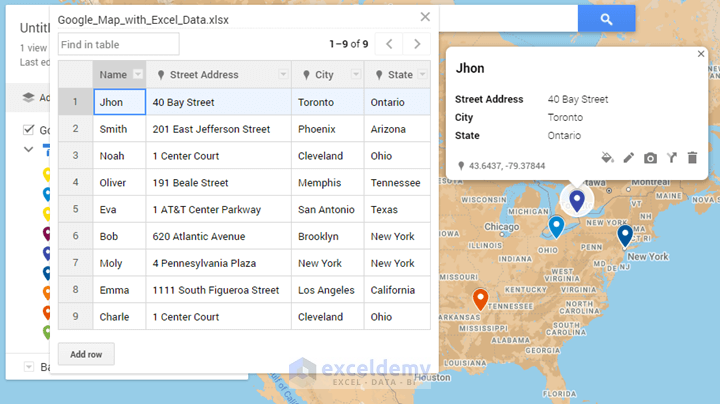Click the trash delete feature icon

click(692, 158)
